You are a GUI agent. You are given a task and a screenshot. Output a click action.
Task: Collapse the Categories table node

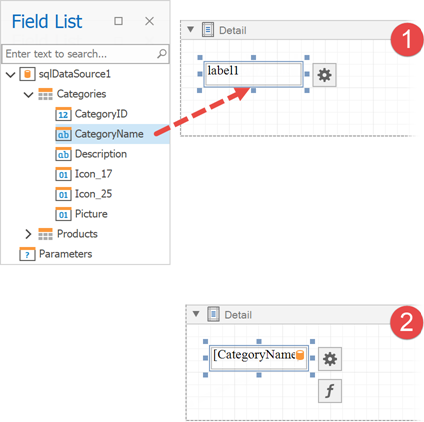29,95
